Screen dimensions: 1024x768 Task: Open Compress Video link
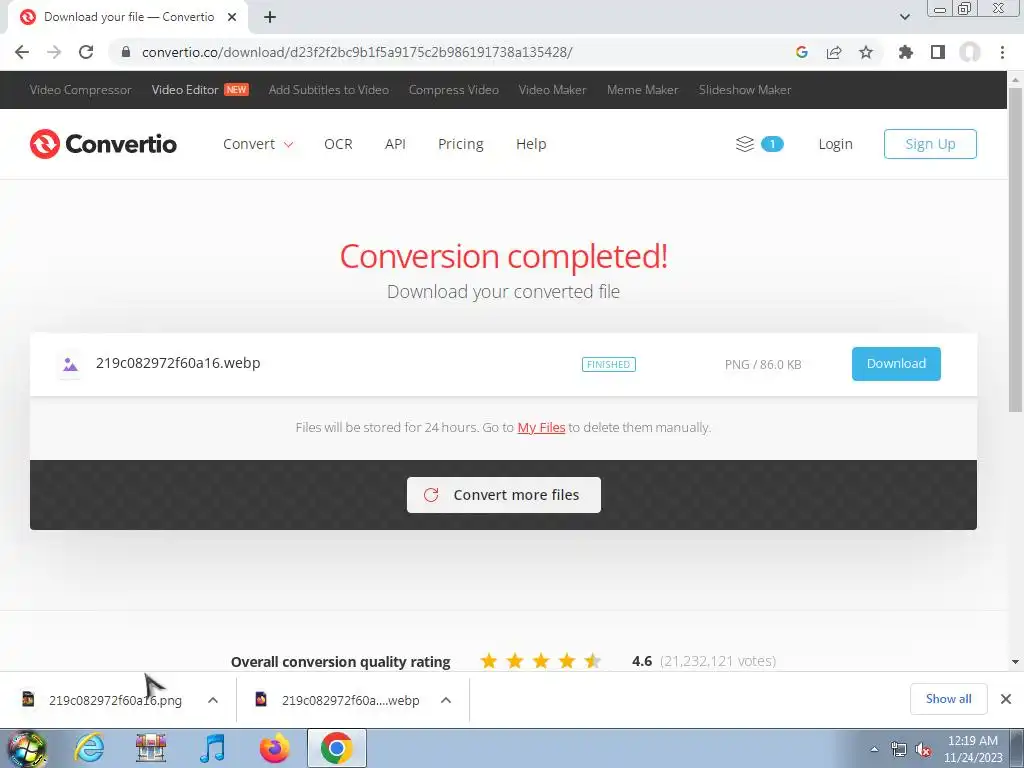[454, 90]
